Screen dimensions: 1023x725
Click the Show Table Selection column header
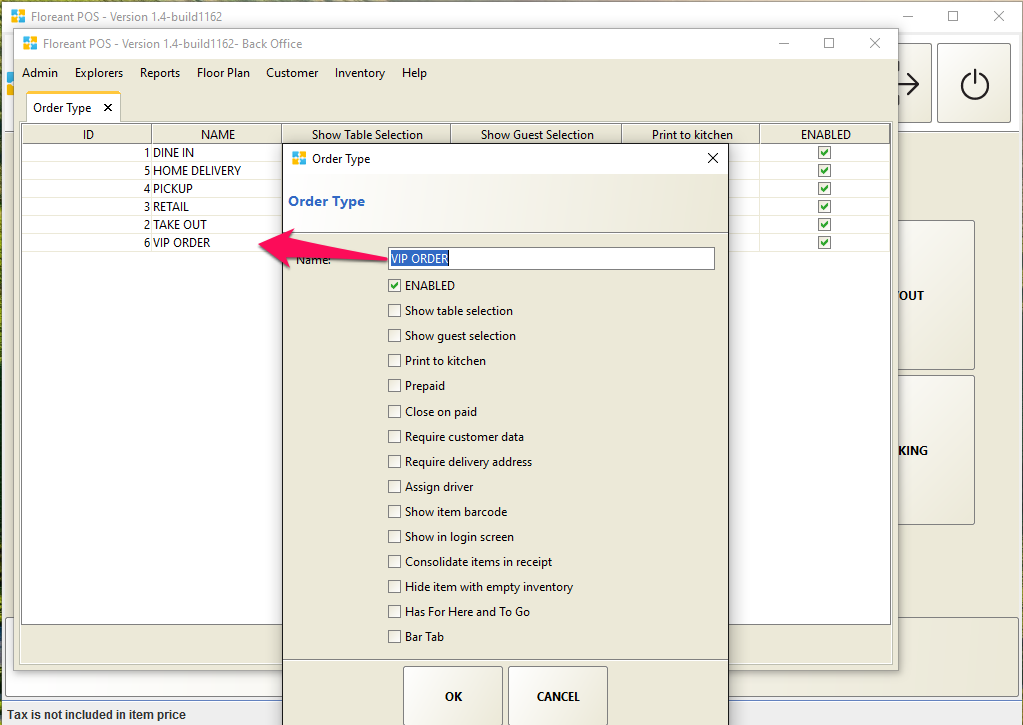[367, 134]
